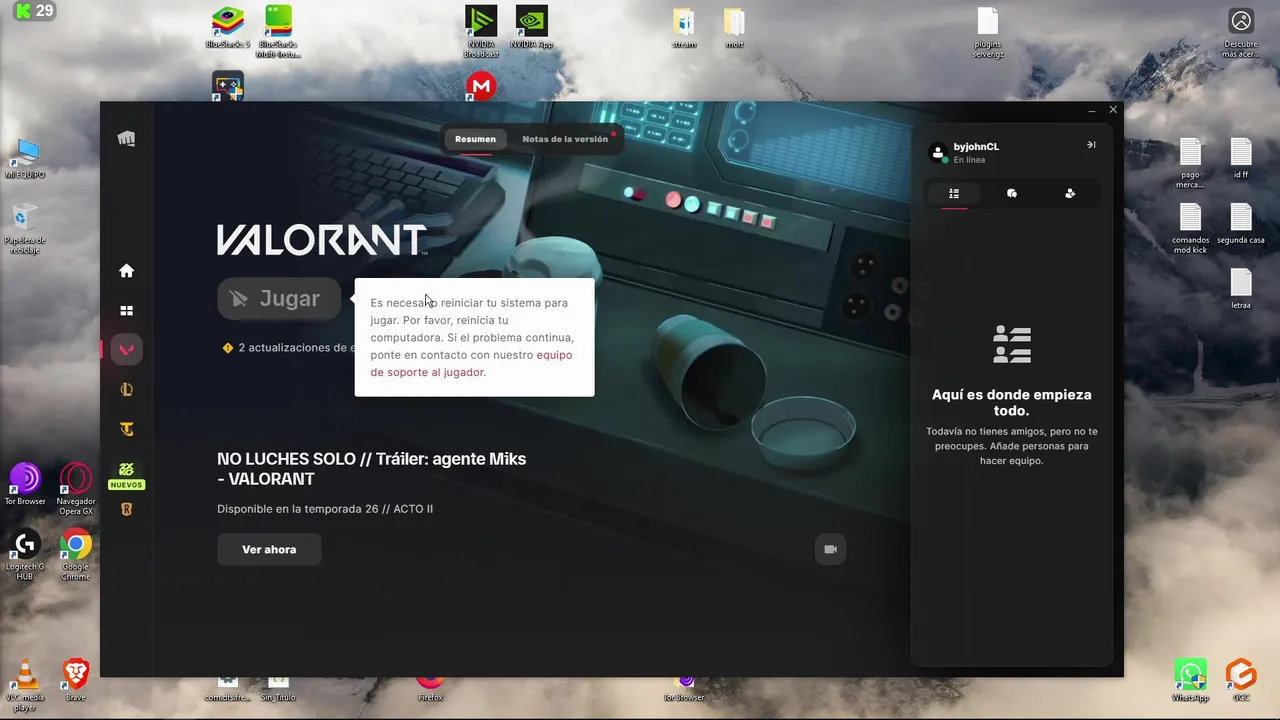Open the add friend tab icon

pyautogui.click(x=1070, y=194)
